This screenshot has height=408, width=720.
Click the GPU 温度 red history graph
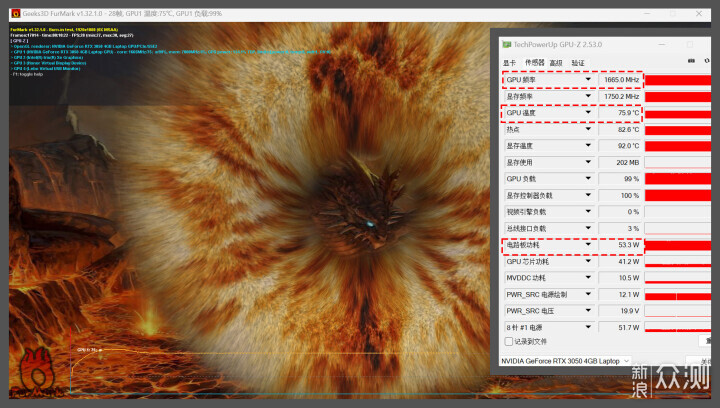coord(678,113)
